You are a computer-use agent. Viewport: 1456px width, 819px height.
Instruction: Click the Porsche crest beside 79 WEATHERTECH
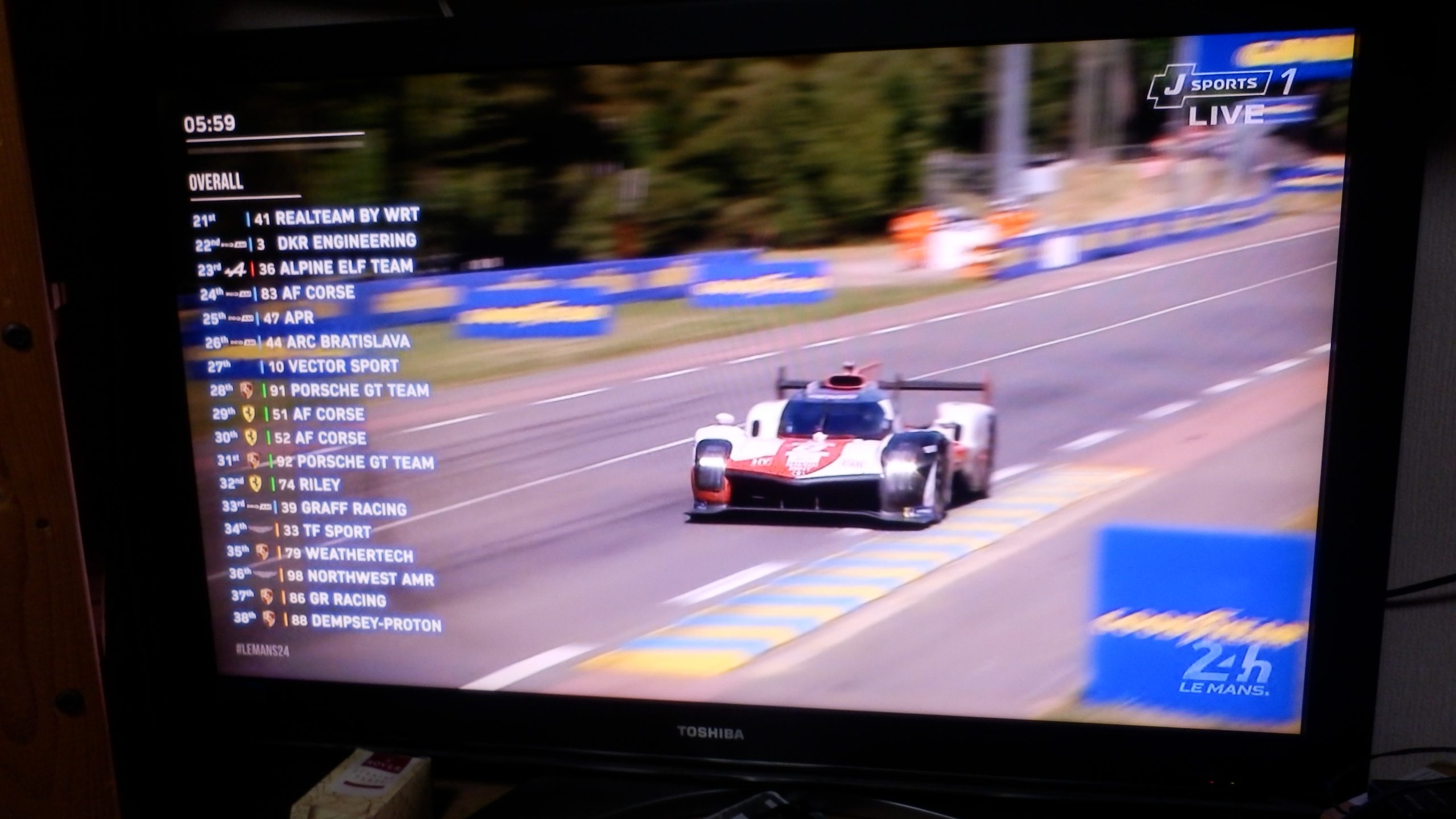tap(262, 553)
